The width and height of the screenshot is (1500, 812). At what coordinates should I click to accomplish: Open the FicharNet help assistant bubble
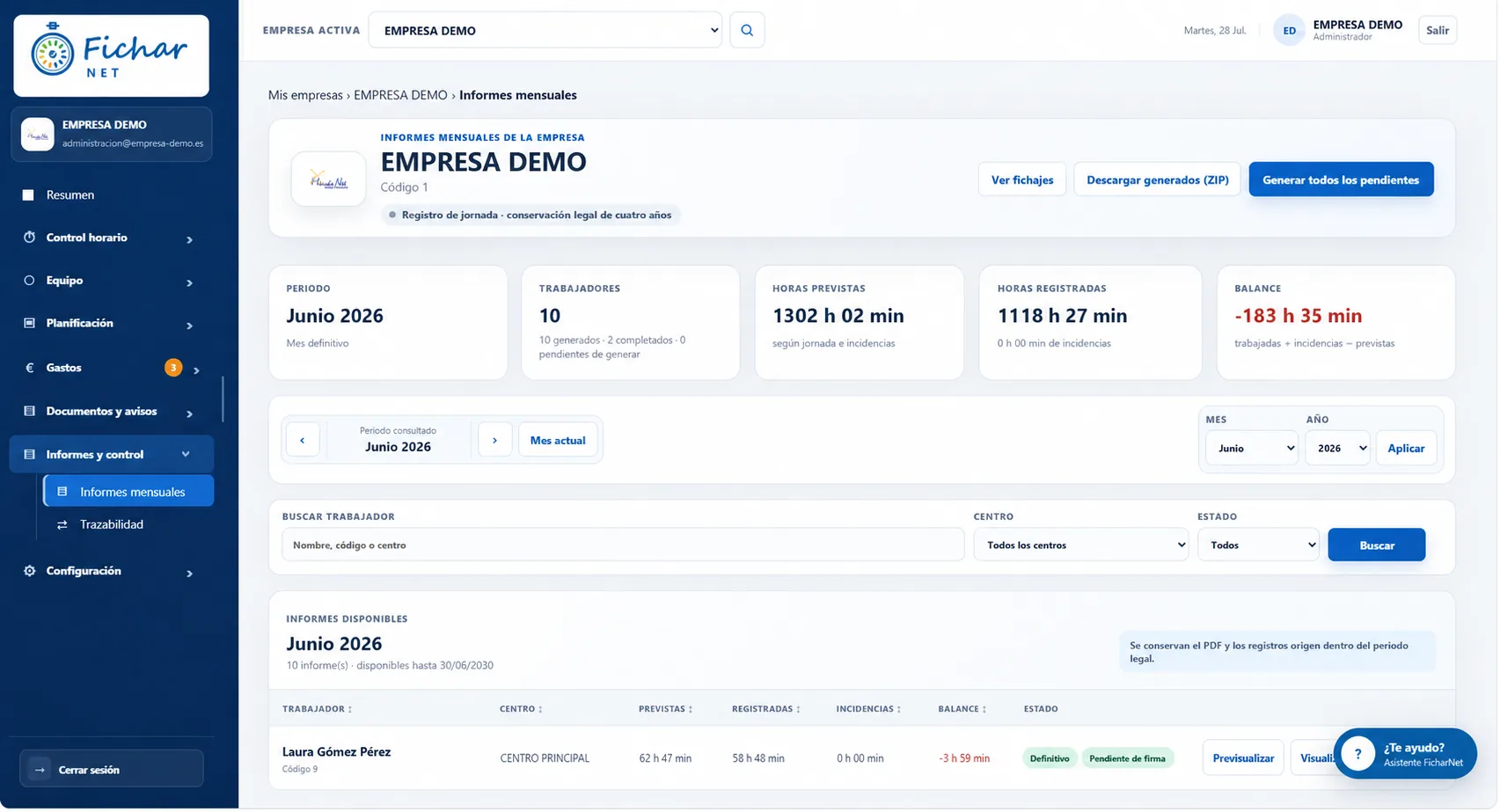(1407, 755)
